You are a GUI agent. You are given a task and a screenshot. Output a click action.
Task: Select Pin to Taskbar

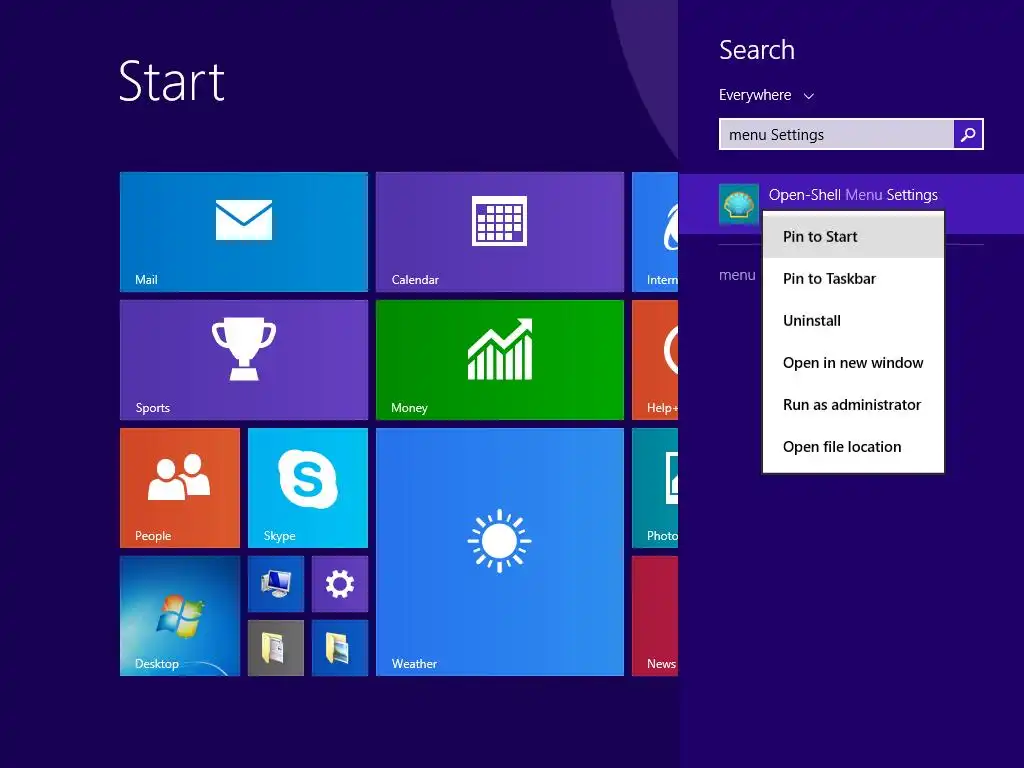pos(853,279)
